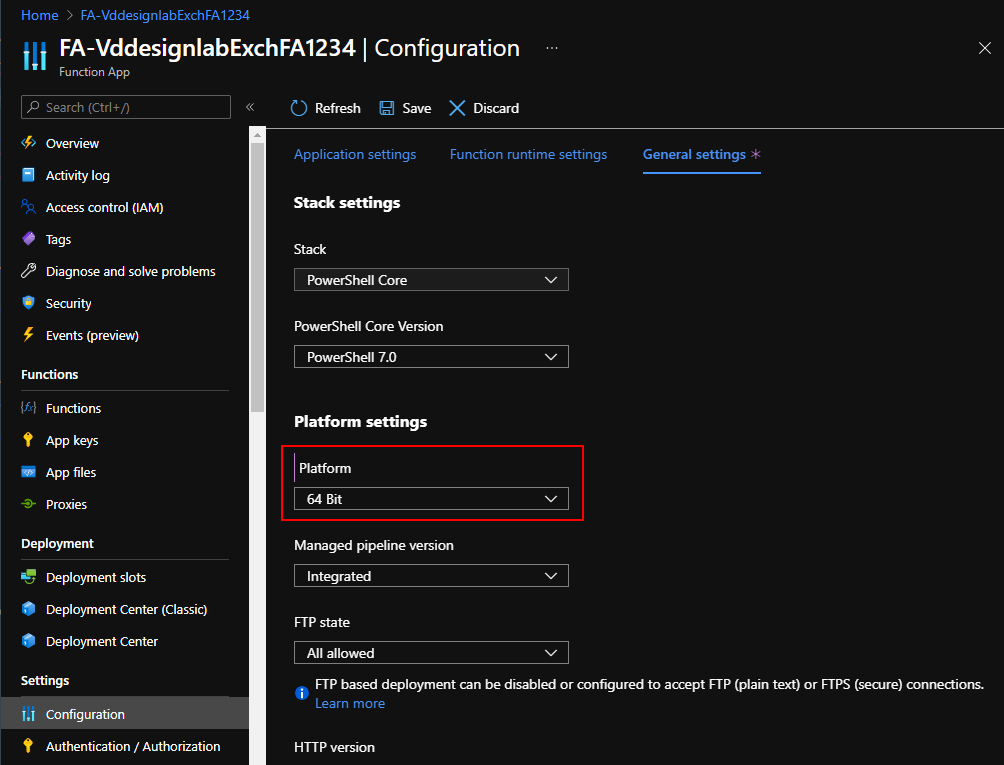1004x765 pixels.
Task: Click the Configuration sliders icon in sidebar
Action: pyautogui.click(x=28, y=714)
